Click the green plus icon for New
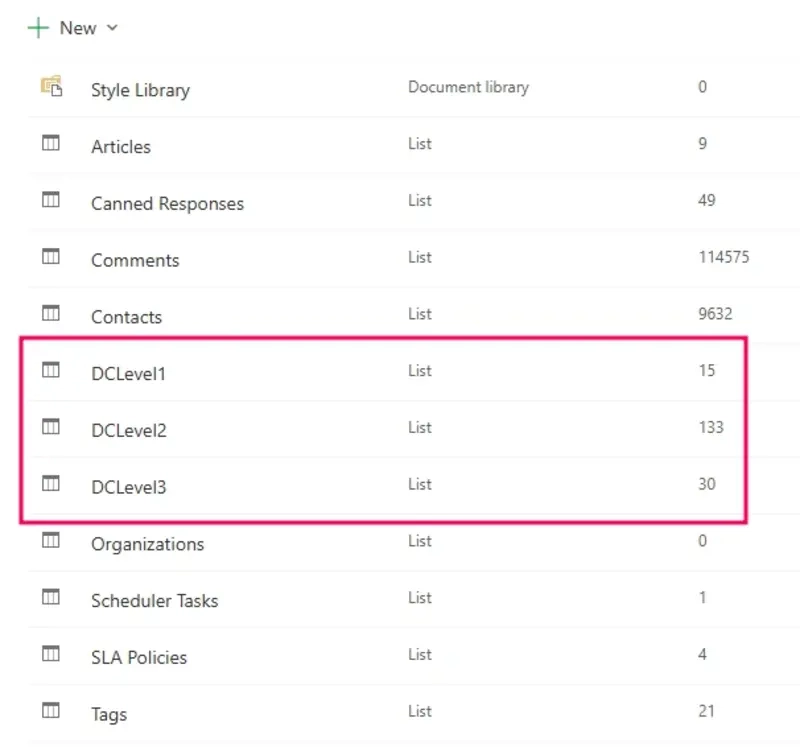Screen dimensions: 800x747 (x=36, y=28)
